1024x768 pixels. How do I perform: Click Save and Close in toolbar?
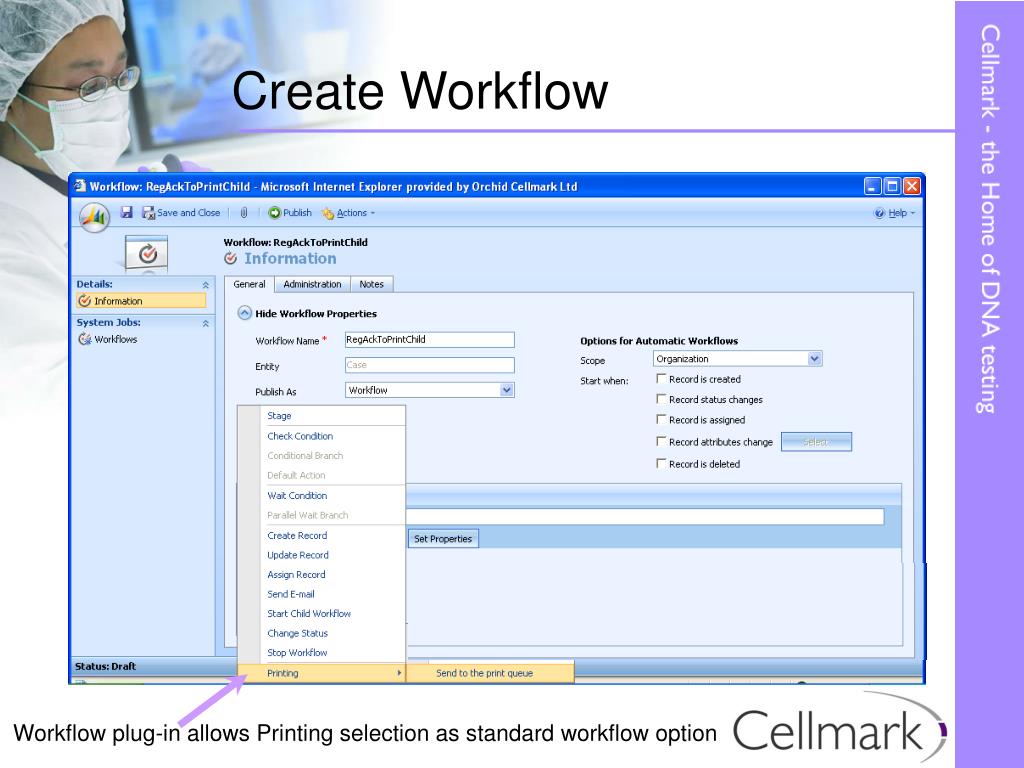coord(182,213)
